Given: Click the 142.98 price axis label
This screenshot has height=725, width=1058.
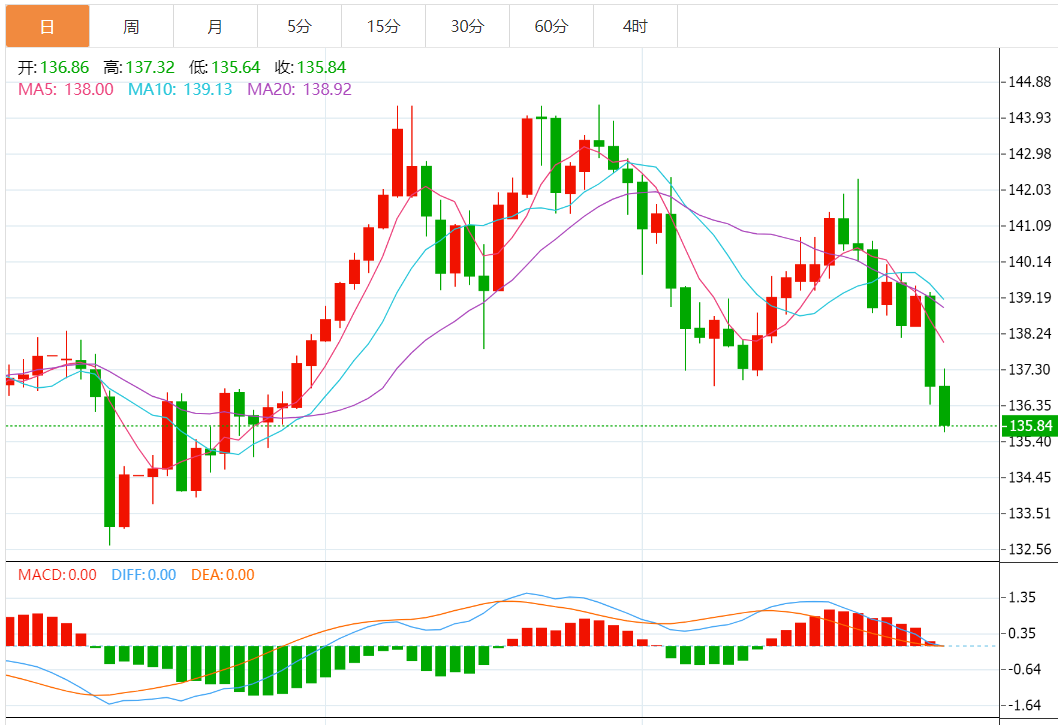Looking at the screenshot, I should (x=1030, y=154).
